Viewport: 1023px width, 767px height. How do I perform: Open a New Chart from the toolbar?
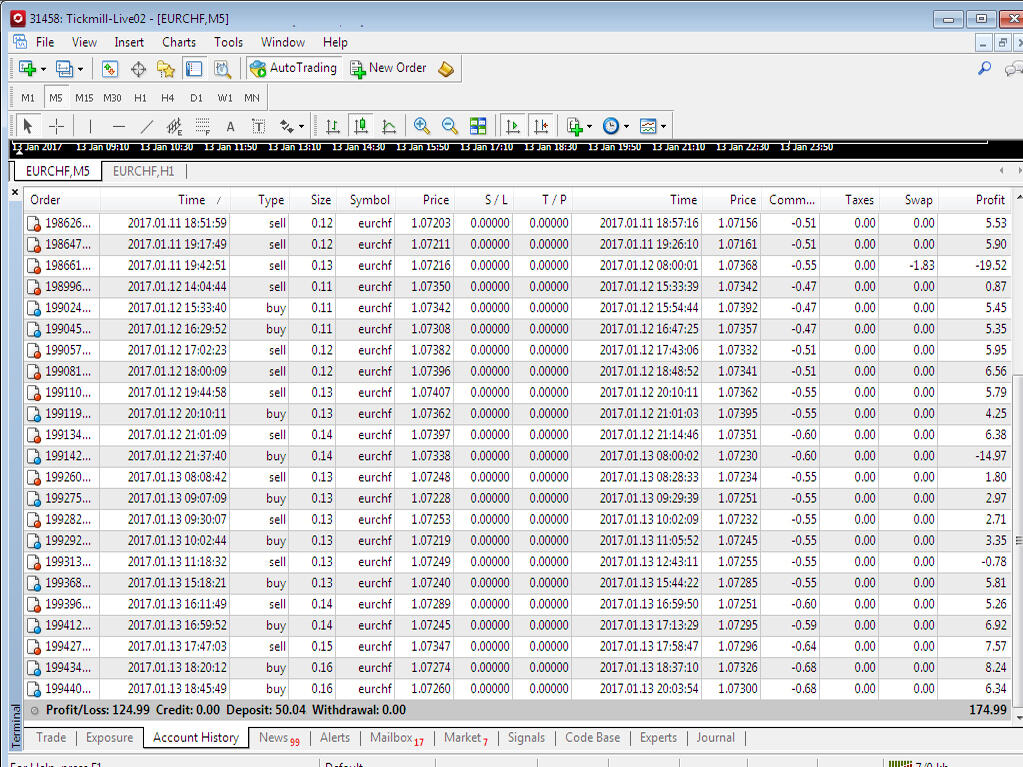pos(27,68)
